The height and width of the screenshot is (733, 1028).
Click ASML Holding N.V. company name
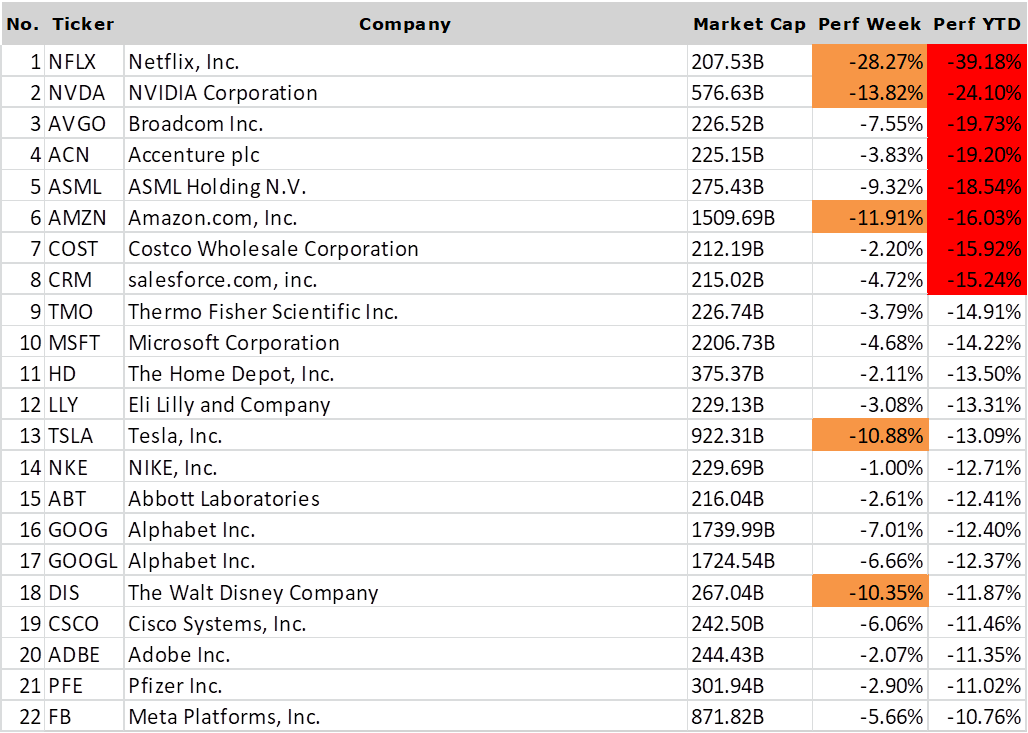click(217, 187)
